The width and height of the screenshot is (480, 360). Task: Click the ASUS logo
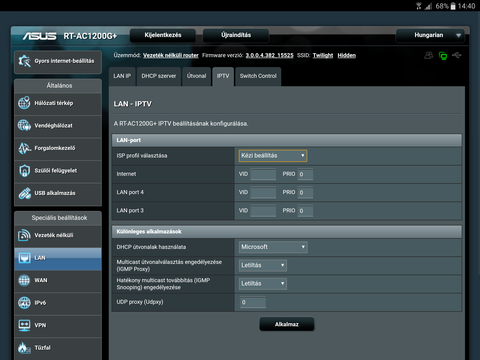click(x=40, y=36)
